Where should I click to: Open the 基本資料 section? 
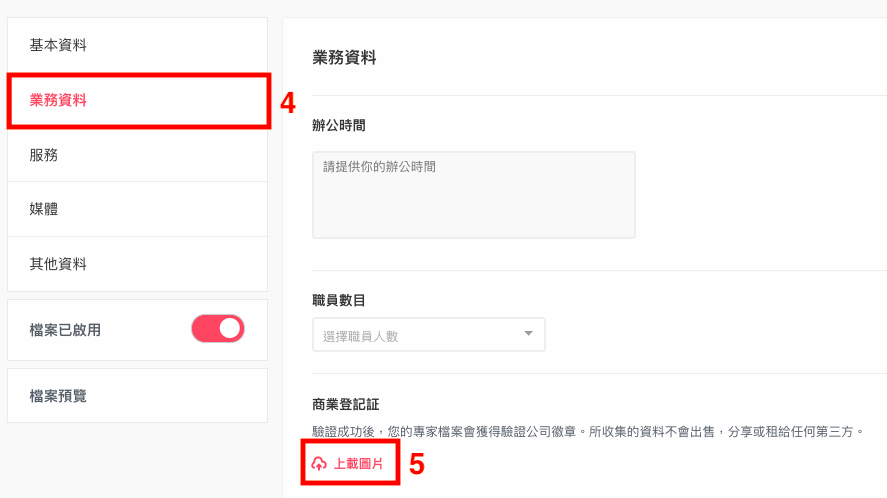pyautogui.click(x=137, y=45)
